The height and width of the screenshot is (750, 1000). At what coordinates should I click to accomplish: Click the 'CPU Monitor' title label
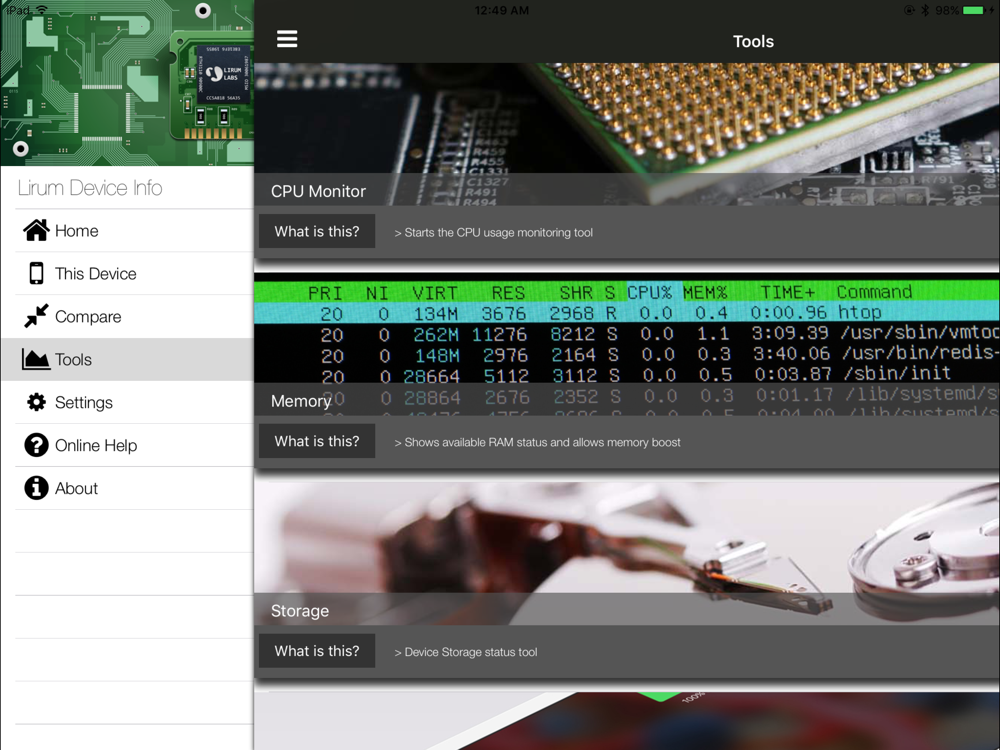click(x=318, y=191)
